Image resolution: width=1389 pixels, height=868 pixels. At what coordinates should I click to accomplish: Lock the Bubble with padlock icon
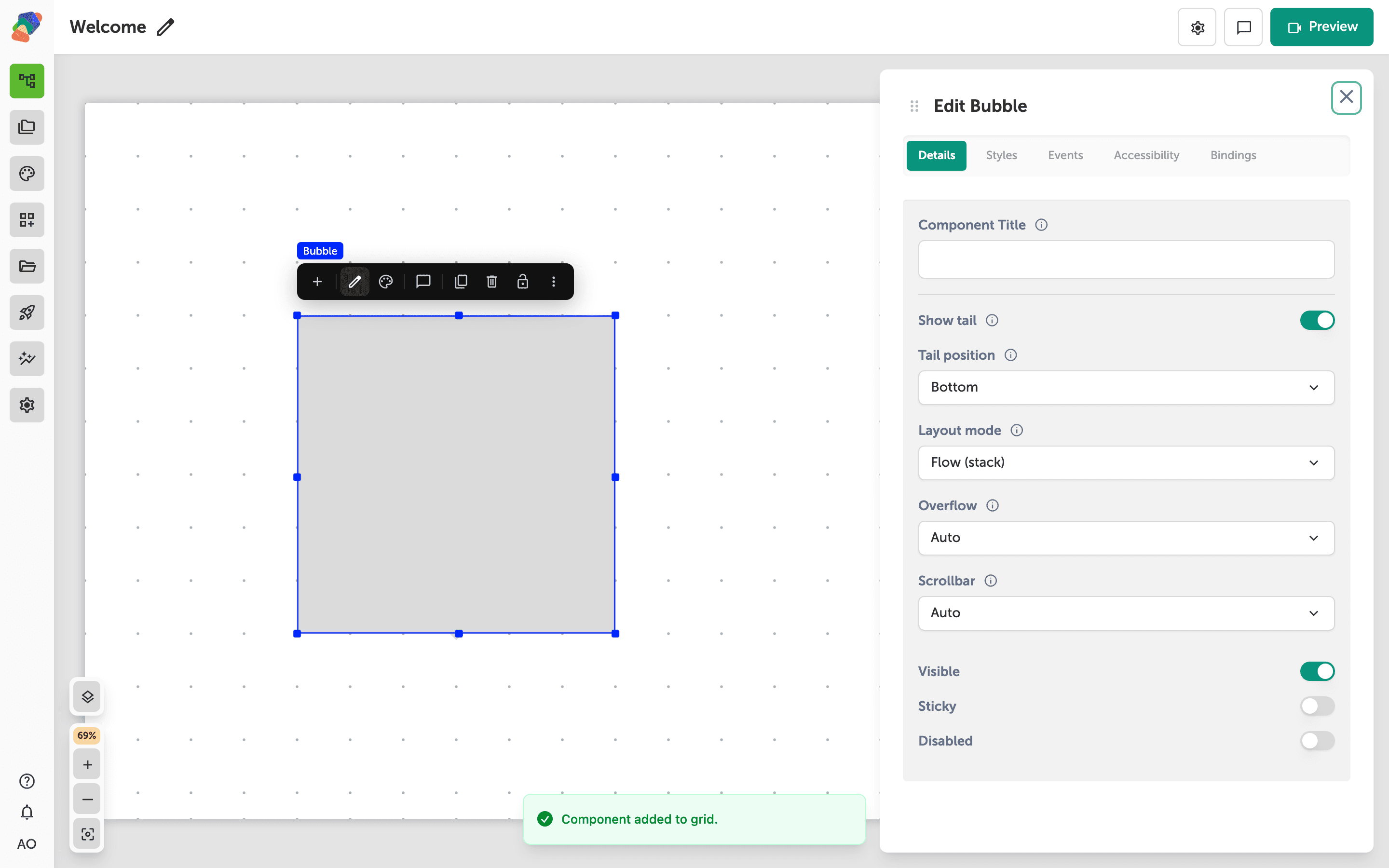point(522,281)
